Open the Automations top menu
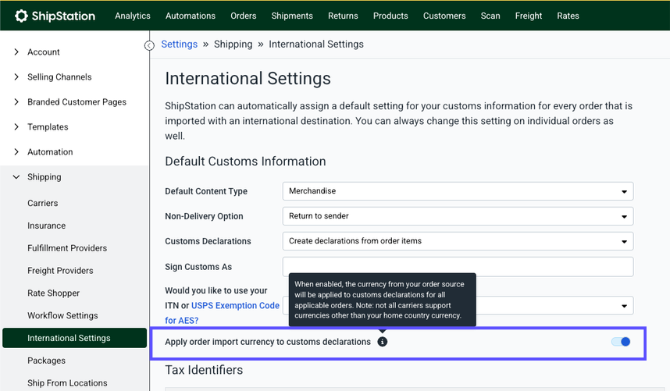670x391 pixels. [x=190, y=16]
